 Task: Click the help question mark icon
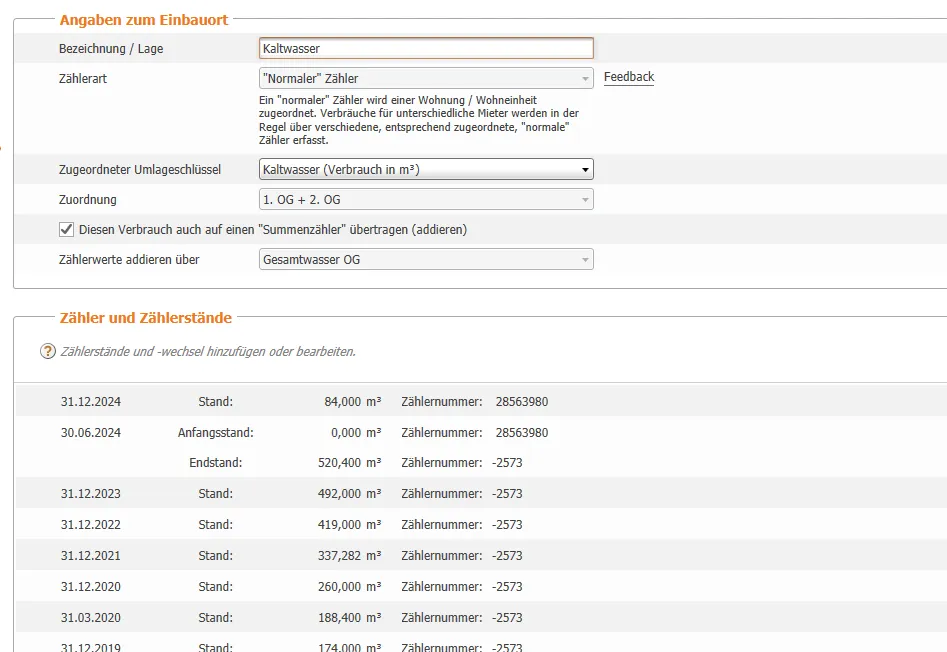pos(47,351)
